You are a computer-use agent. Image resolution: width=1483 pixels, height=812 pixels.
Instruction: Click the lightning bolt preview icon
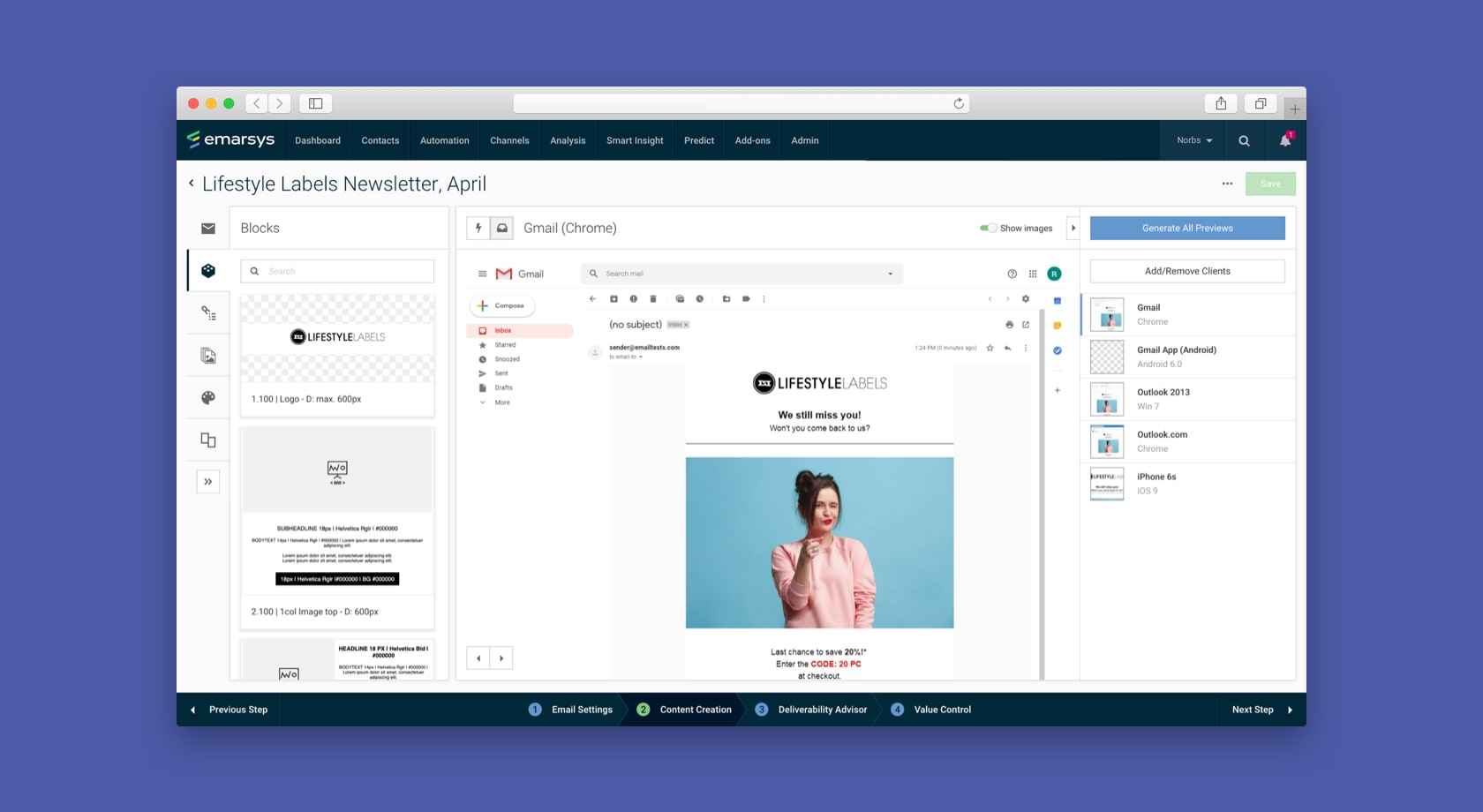(x=478, y=228)
